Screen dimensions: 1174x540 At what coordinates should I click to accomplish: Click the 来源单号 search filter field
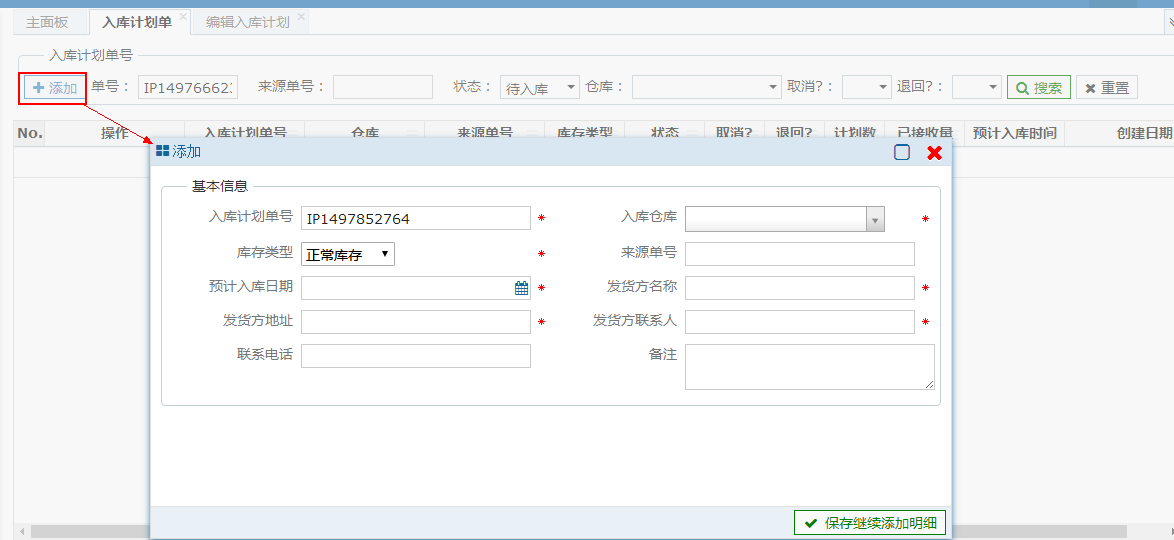383,87
